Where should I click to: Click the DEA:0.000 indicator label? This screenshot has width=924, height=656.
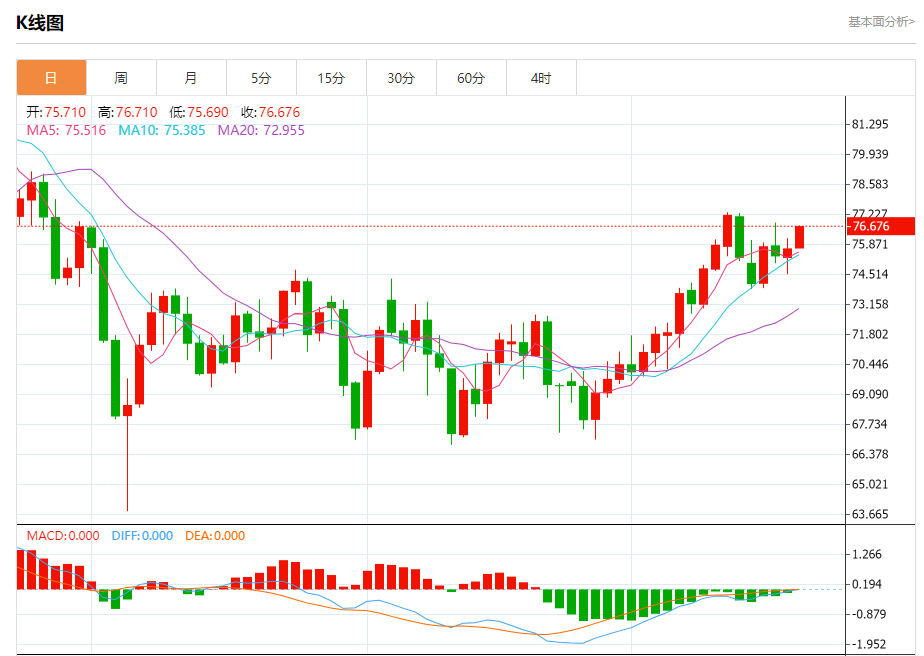(215, 536)
